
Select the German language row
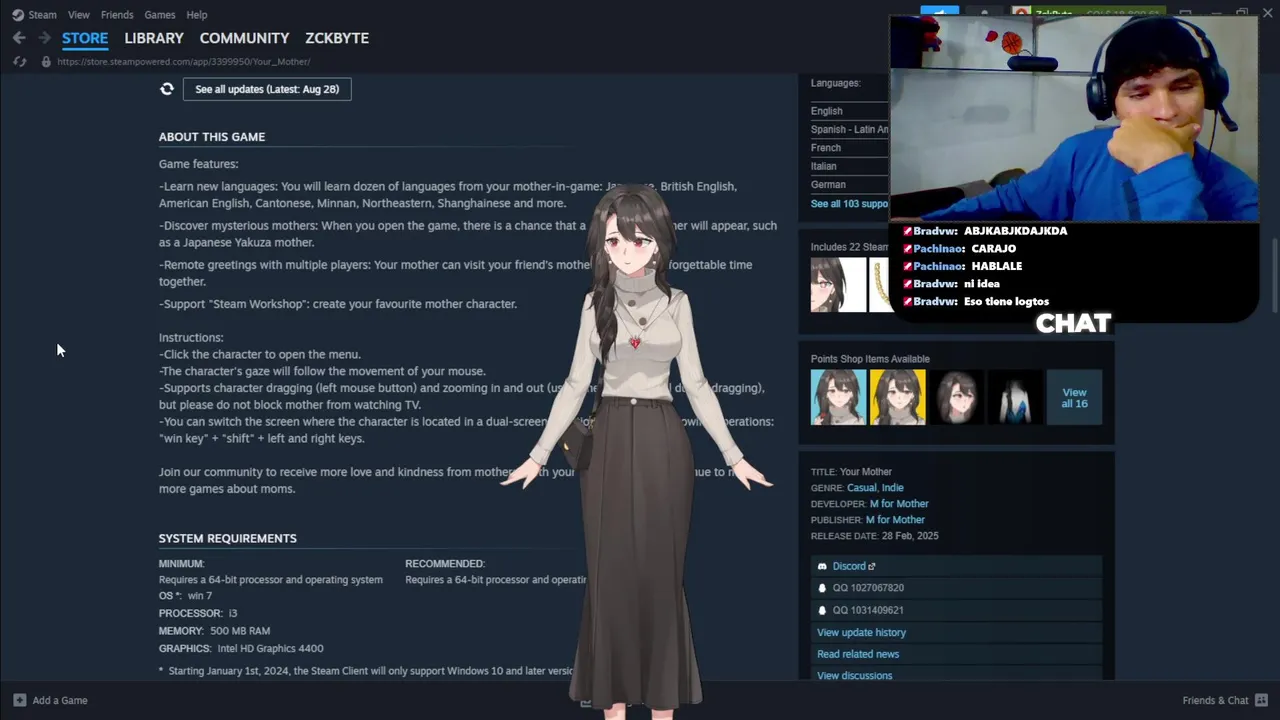coord(849,184)
